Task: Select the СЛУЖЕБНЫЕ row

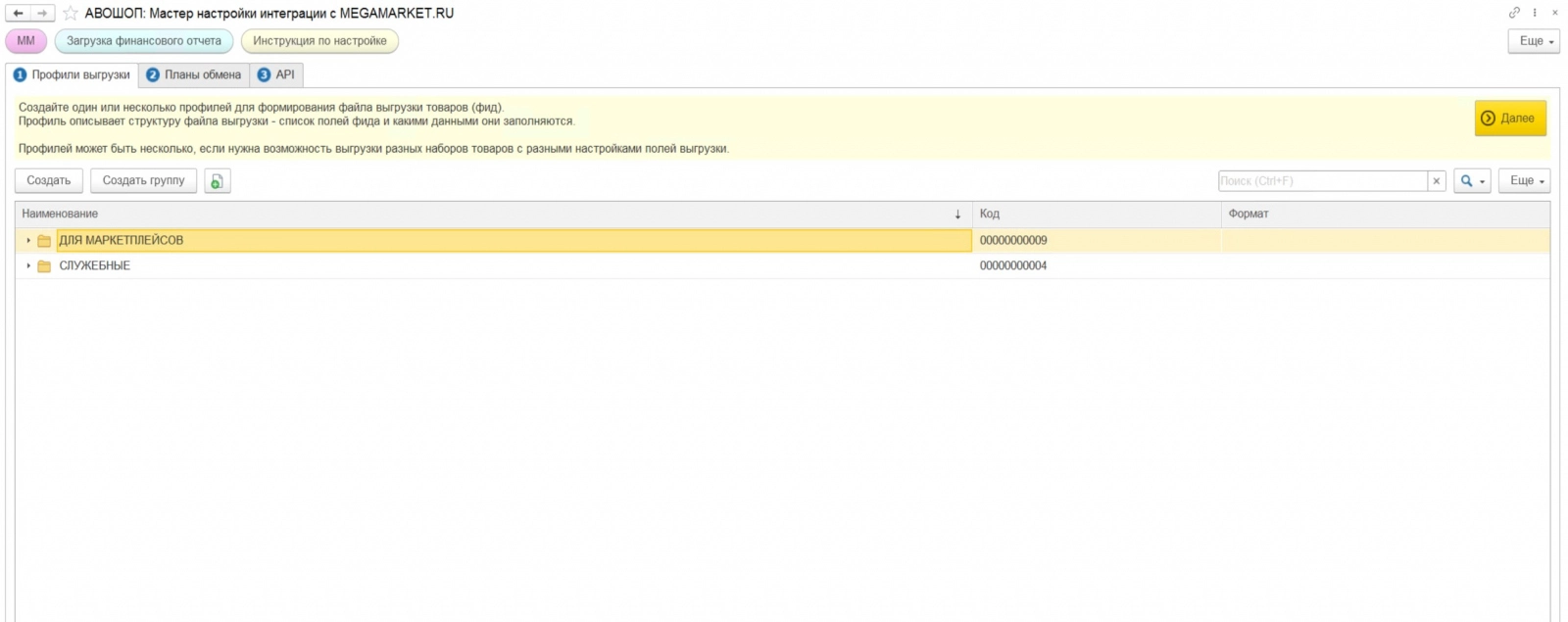Action: 782,266
